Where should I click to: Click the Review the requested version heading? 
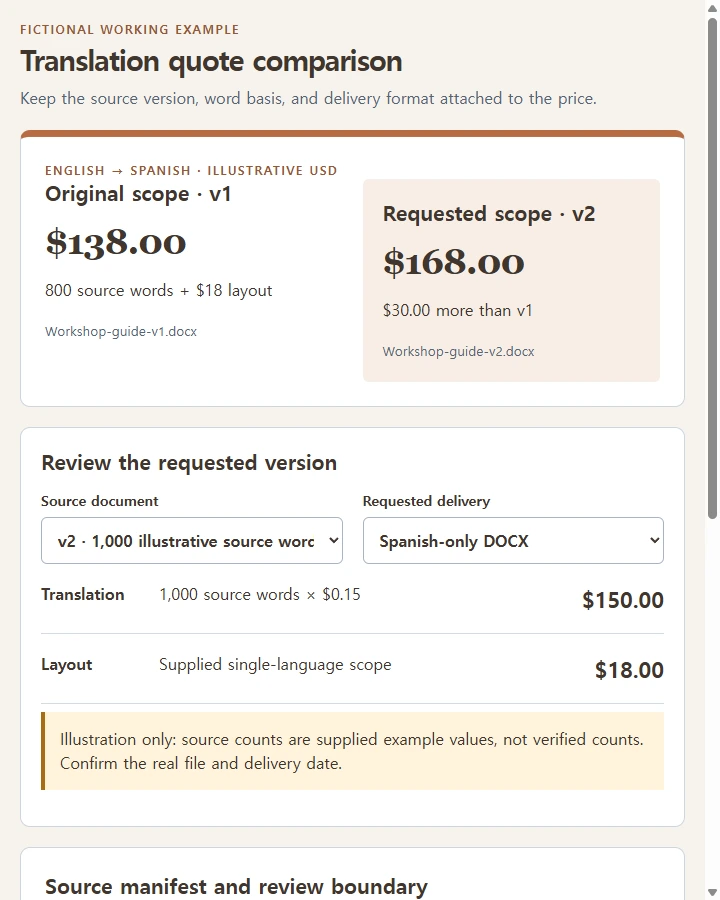tap(189, 463)
